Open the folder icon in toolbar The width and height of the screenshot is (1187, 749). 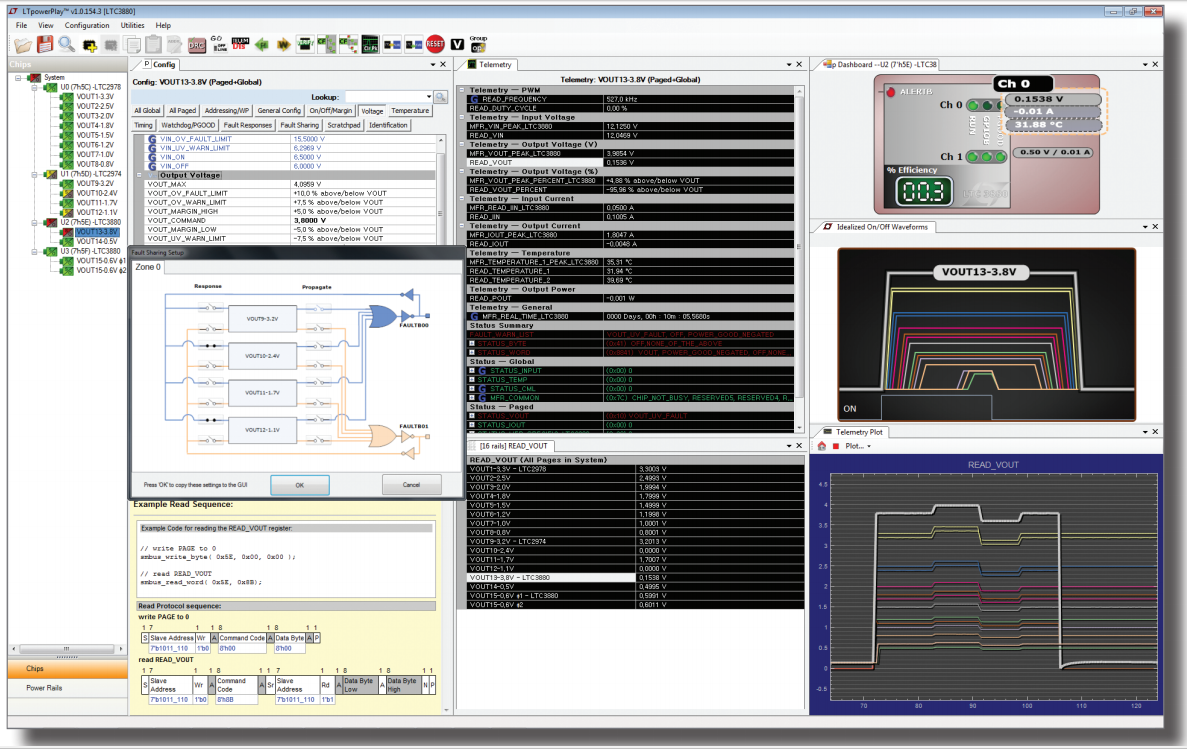(x=23, y=44)
